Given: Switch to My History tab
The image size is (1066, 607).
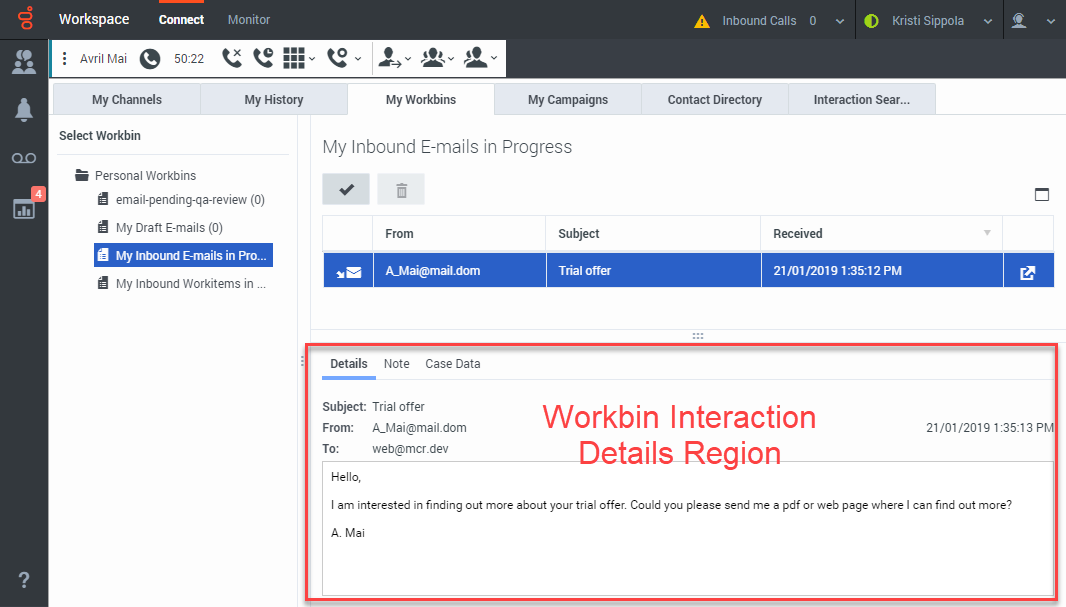Looking at the screenshot, I should [274, 99].
